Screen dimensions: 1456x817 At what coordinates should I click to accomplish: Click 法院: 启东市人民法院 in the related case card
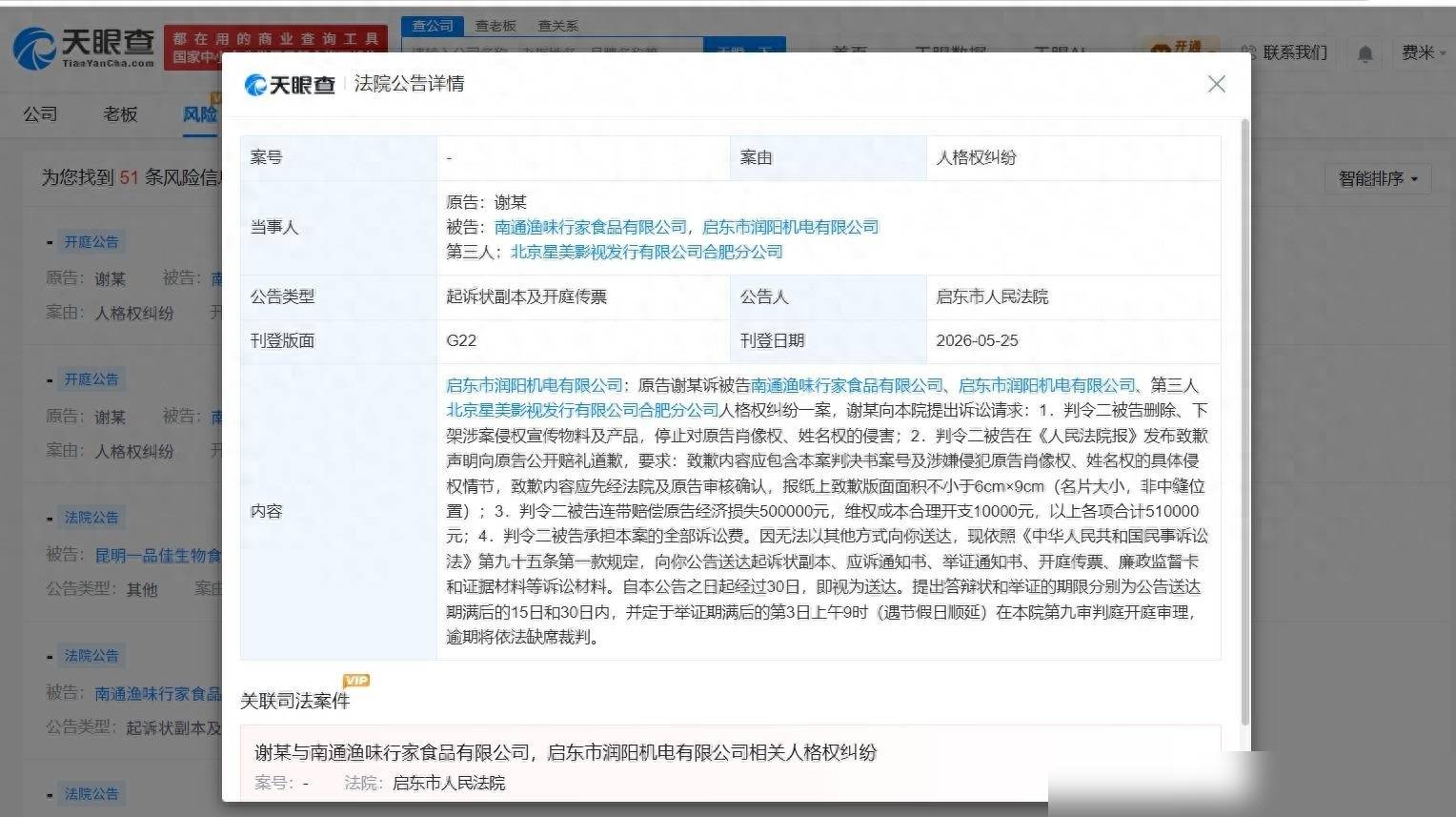click(424, 783)
